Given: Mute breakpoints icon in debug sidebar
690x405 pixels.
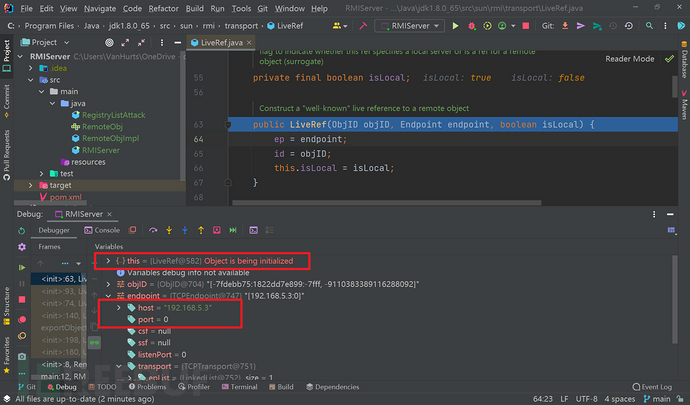Looking at the screenshot, I should point(22,336).
